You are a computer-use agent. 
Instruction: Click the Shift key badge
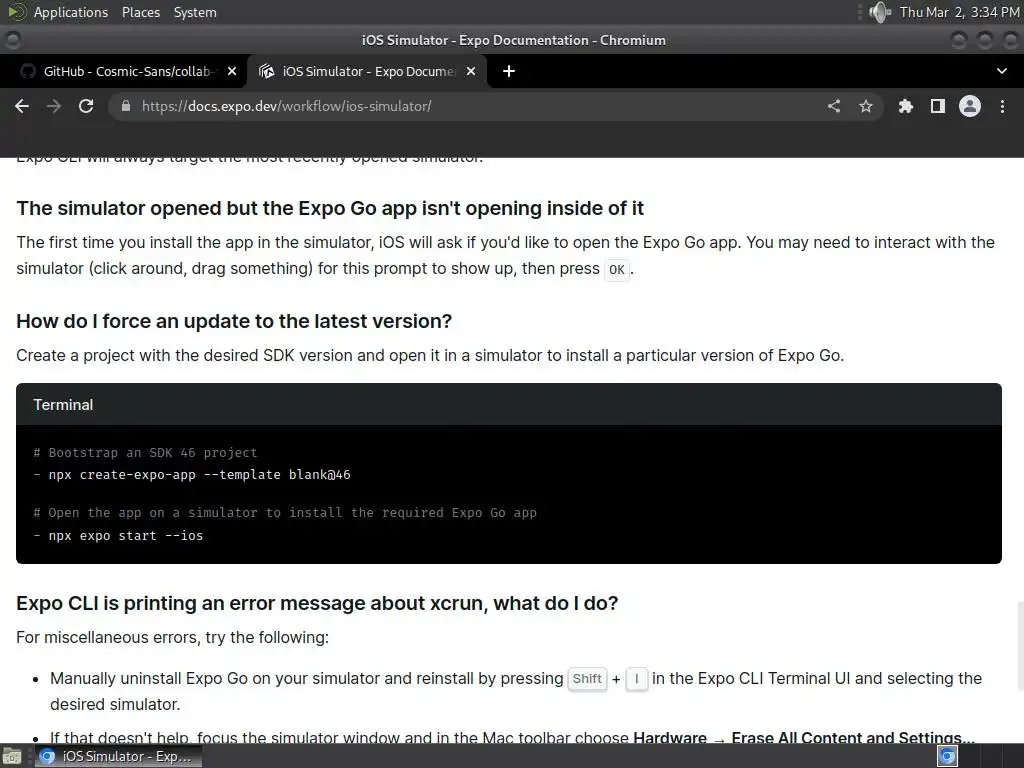coord(587,679)
